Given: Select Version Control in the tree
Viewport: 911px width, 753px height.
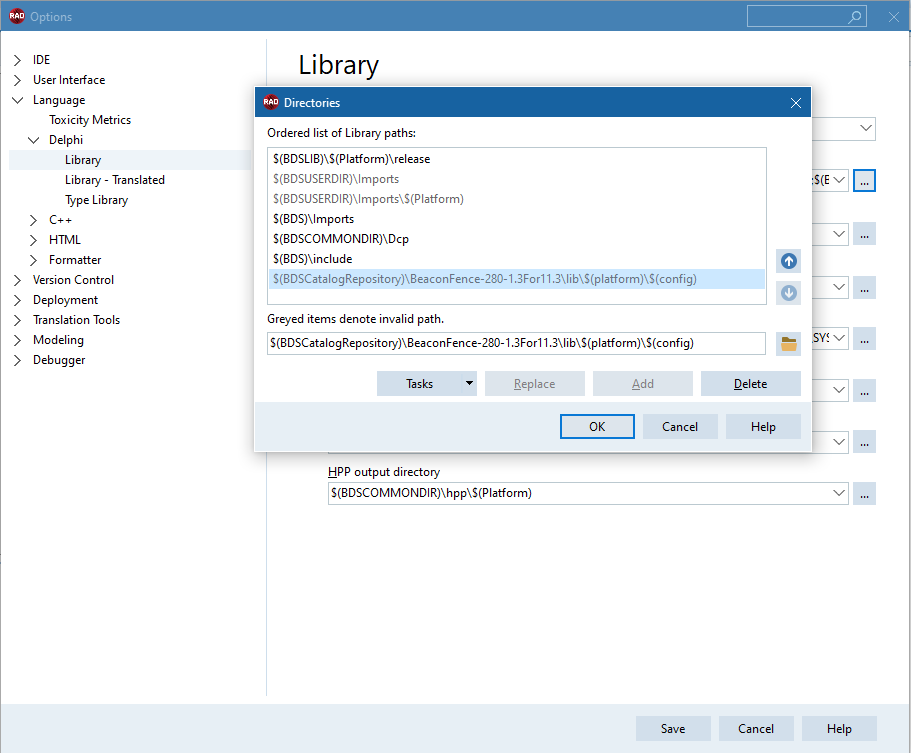Looking at the screenshot, I should pyautogui.click(x=73, y=280).
